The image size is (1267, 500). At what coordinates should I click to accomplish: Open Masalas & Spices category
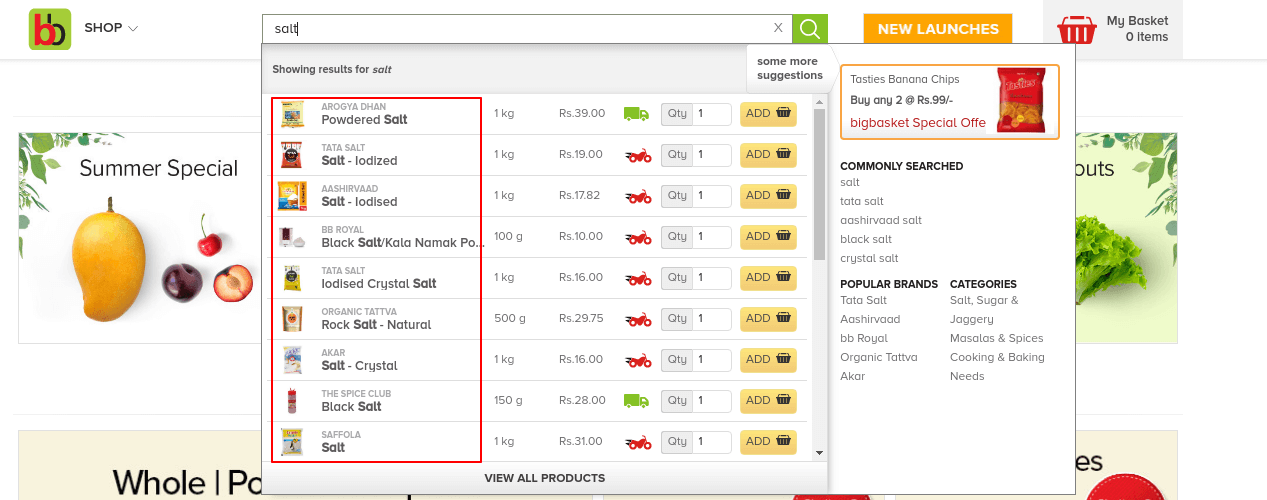tap(997, 338)
